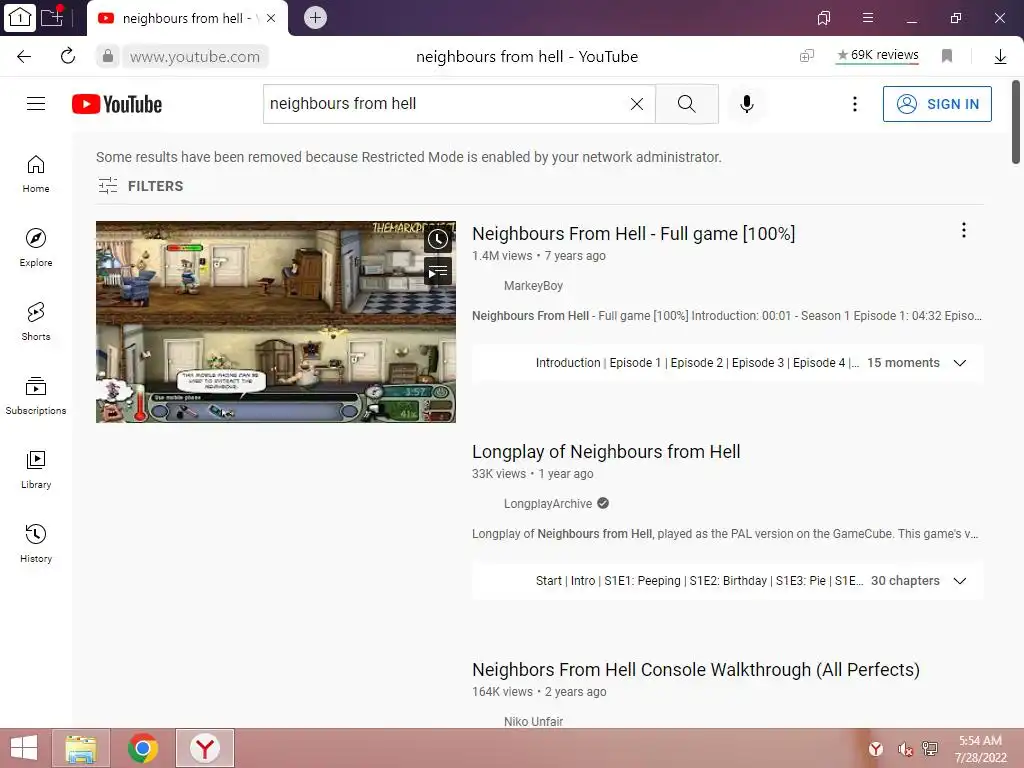Reload the page with refresh icon
The width and height of the screenshot is (1024, 768).
[x=68, y=56]
